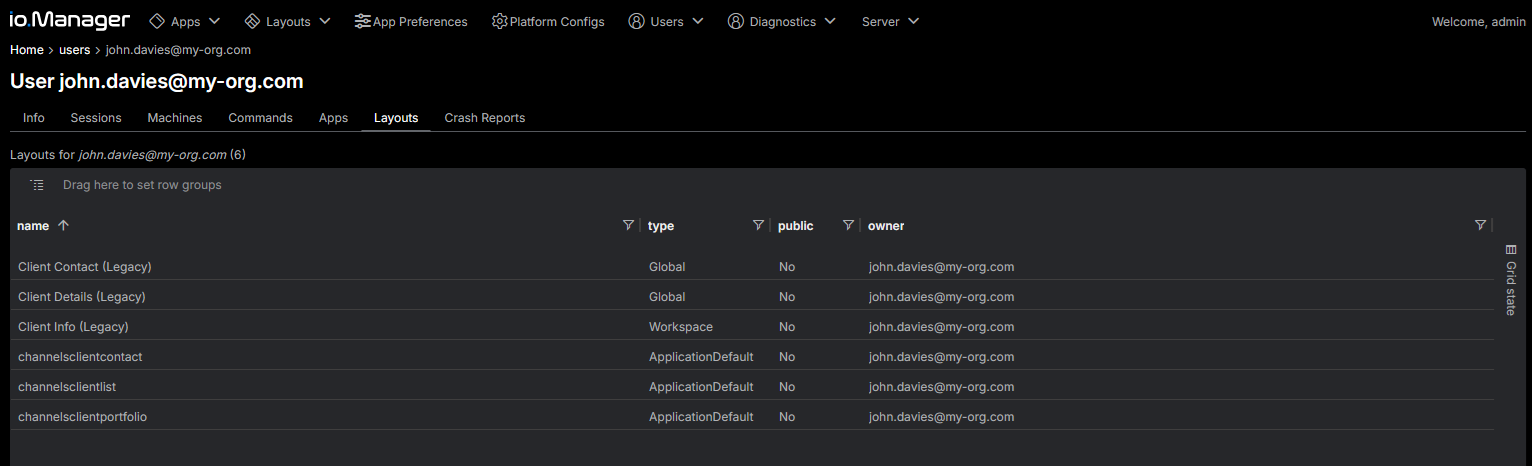1532x466 pixels.
Task: Click ApplicationDefault cell of channelsclientportfolio
Action: click(701, 417)
